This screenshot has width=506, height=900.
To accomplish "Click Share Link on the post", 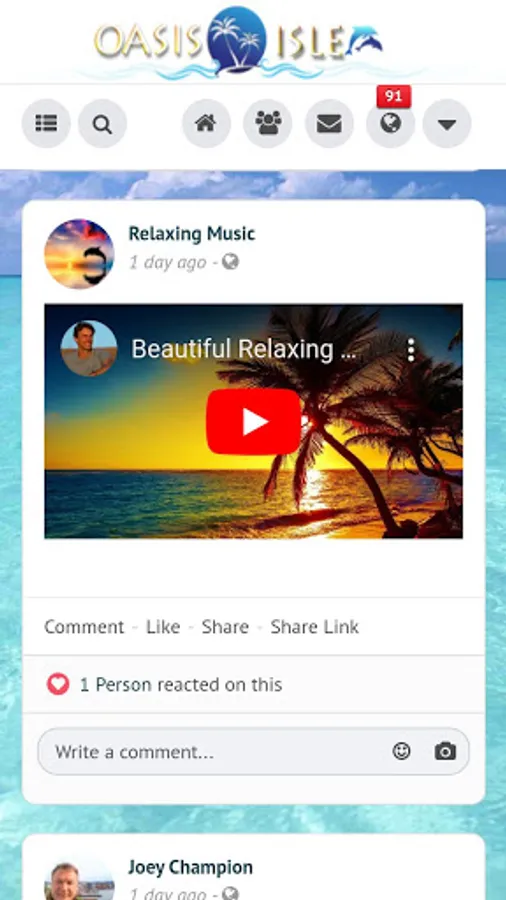I will tap(315, 627).
